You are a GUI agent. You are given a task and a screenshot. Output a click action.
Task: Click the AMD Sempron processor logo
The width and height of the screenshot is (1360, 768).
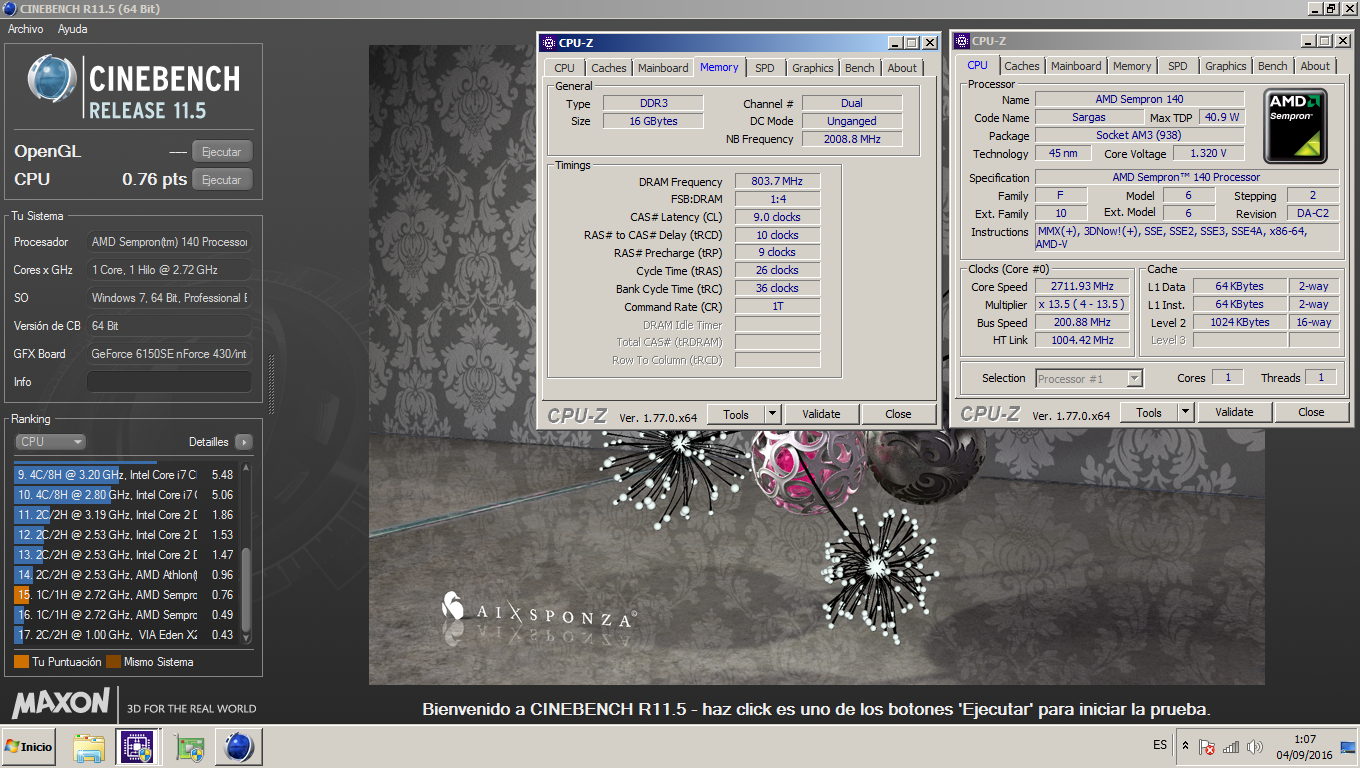point(1295,127)
